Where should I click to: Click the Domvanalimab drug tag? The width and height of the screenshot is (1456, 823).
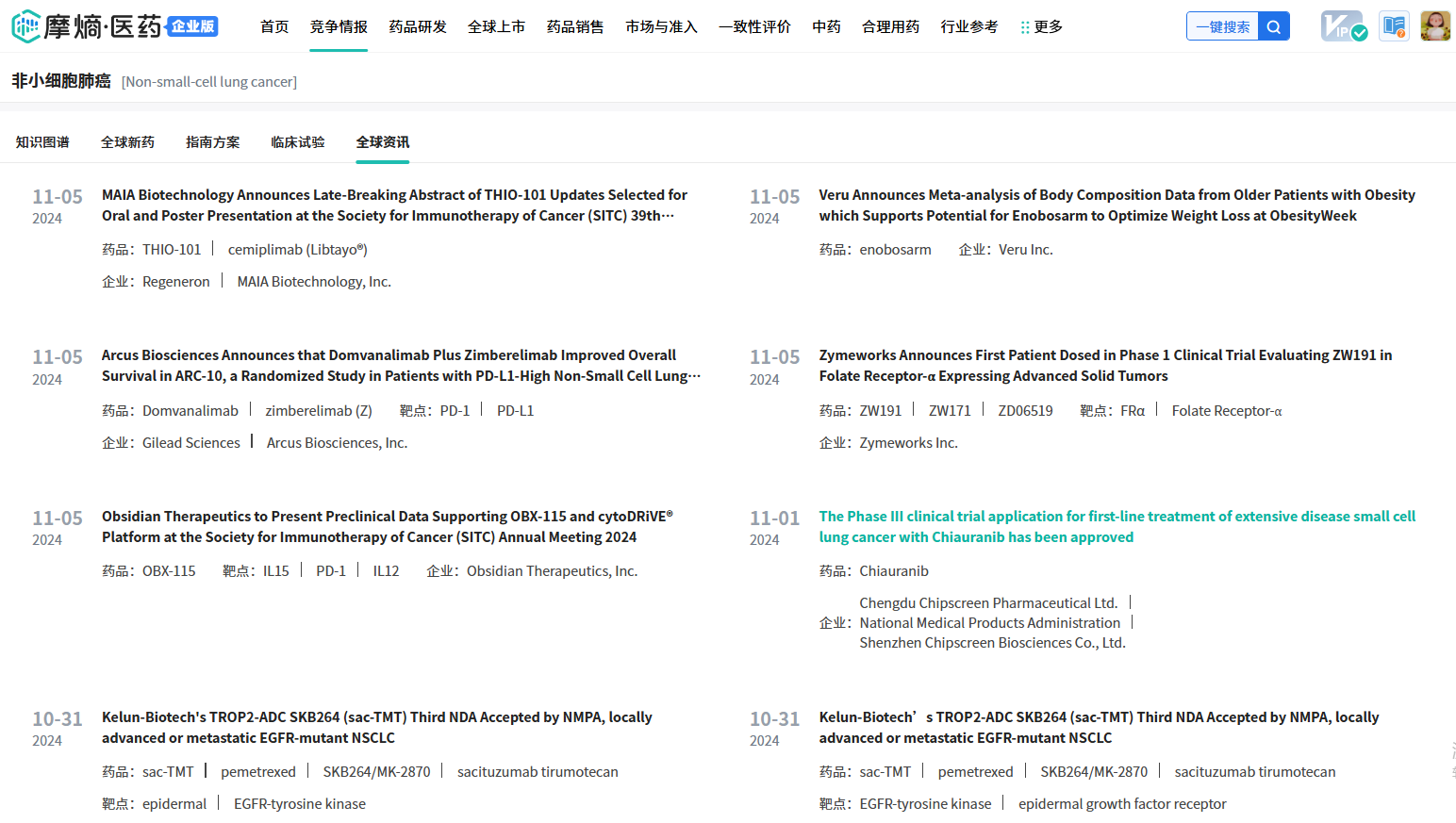click(190, 411)
